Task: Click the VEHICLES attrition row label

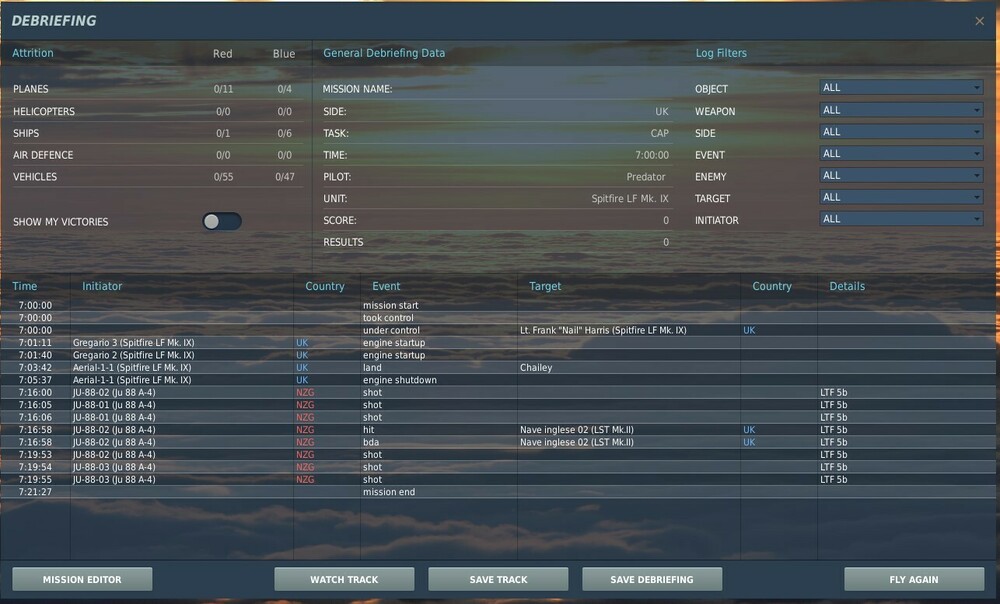Action: 35,177
